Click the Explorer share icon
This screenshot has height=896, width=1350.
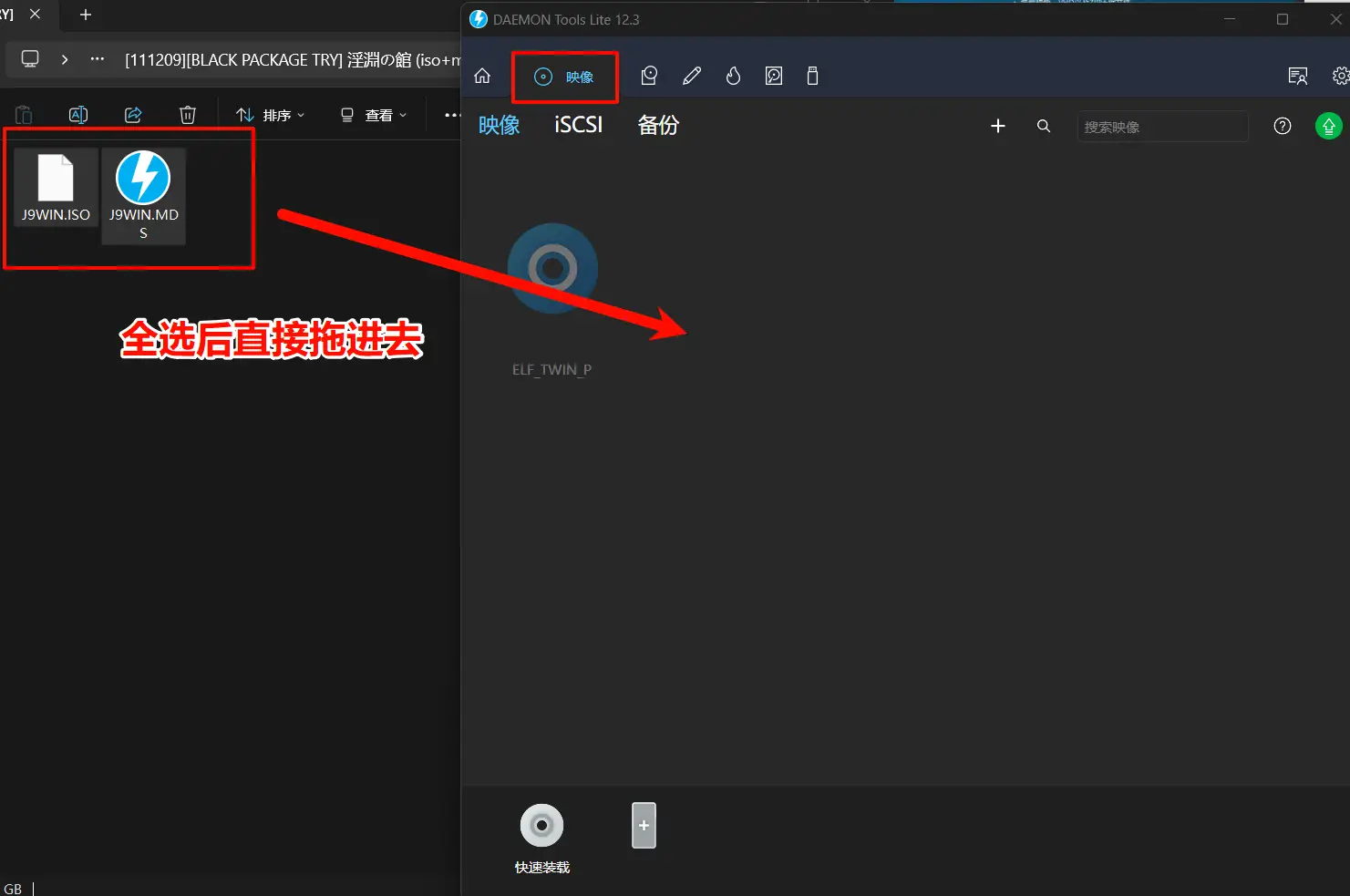(133, 115)
